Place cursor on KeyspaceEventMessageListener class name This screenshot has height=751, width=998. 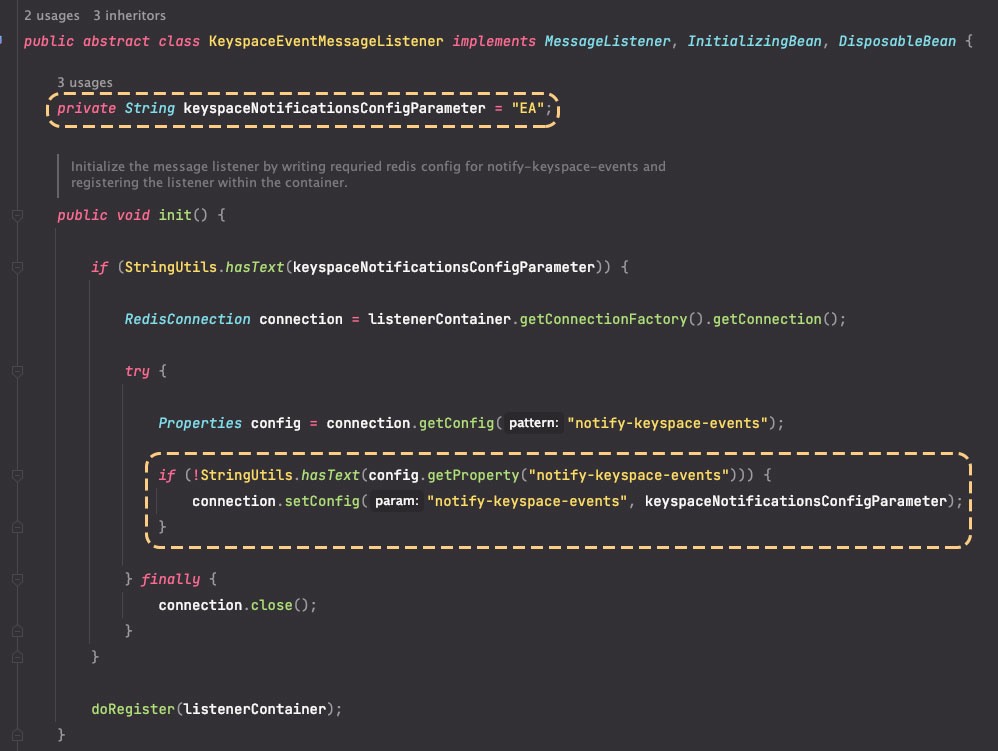[326, 41]
